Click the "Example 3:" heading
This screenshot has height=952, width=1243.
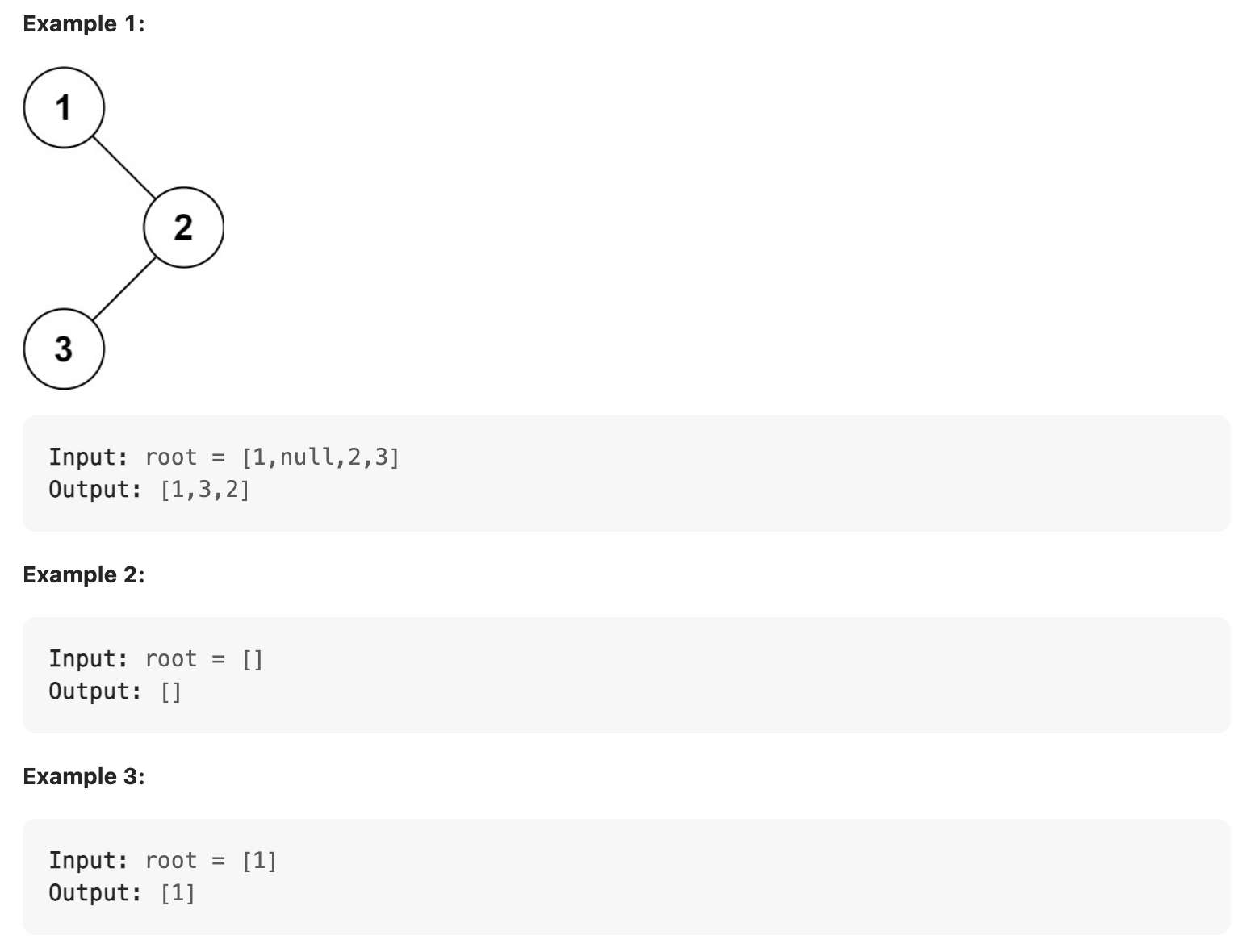pos(84,776)
